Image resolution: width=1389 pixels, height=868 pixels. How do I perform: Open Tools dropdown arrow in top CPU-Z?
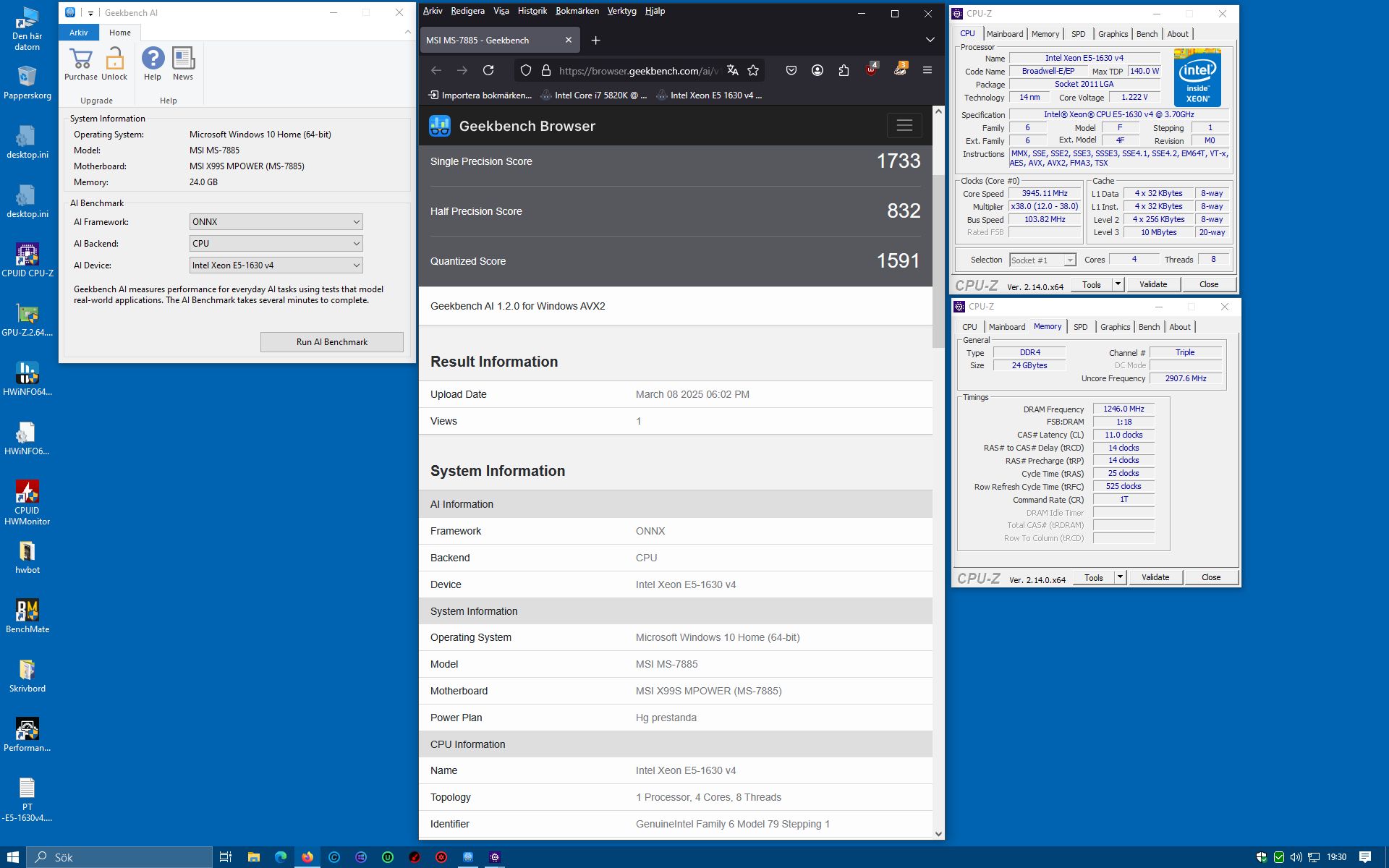tap(1118, 284)
